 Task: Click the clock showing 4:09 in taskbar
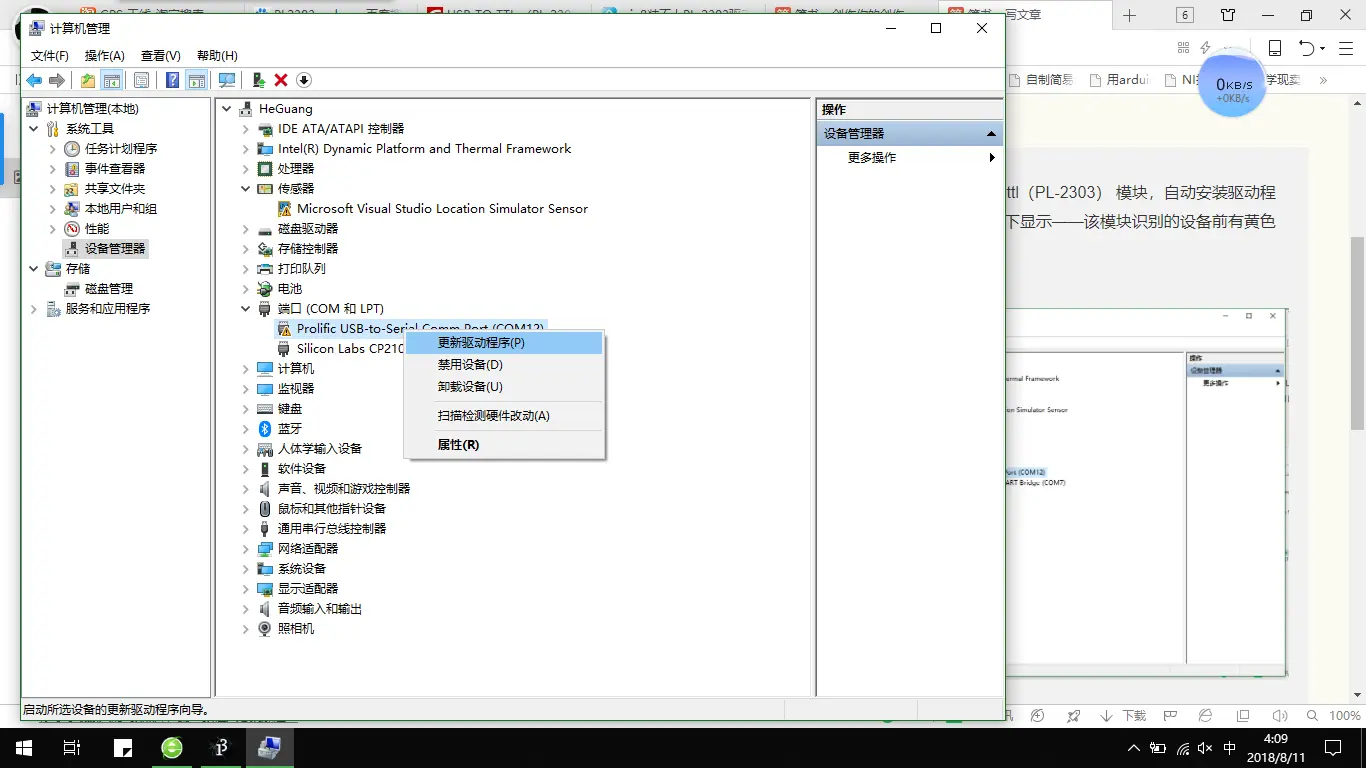coord(1276,739)
